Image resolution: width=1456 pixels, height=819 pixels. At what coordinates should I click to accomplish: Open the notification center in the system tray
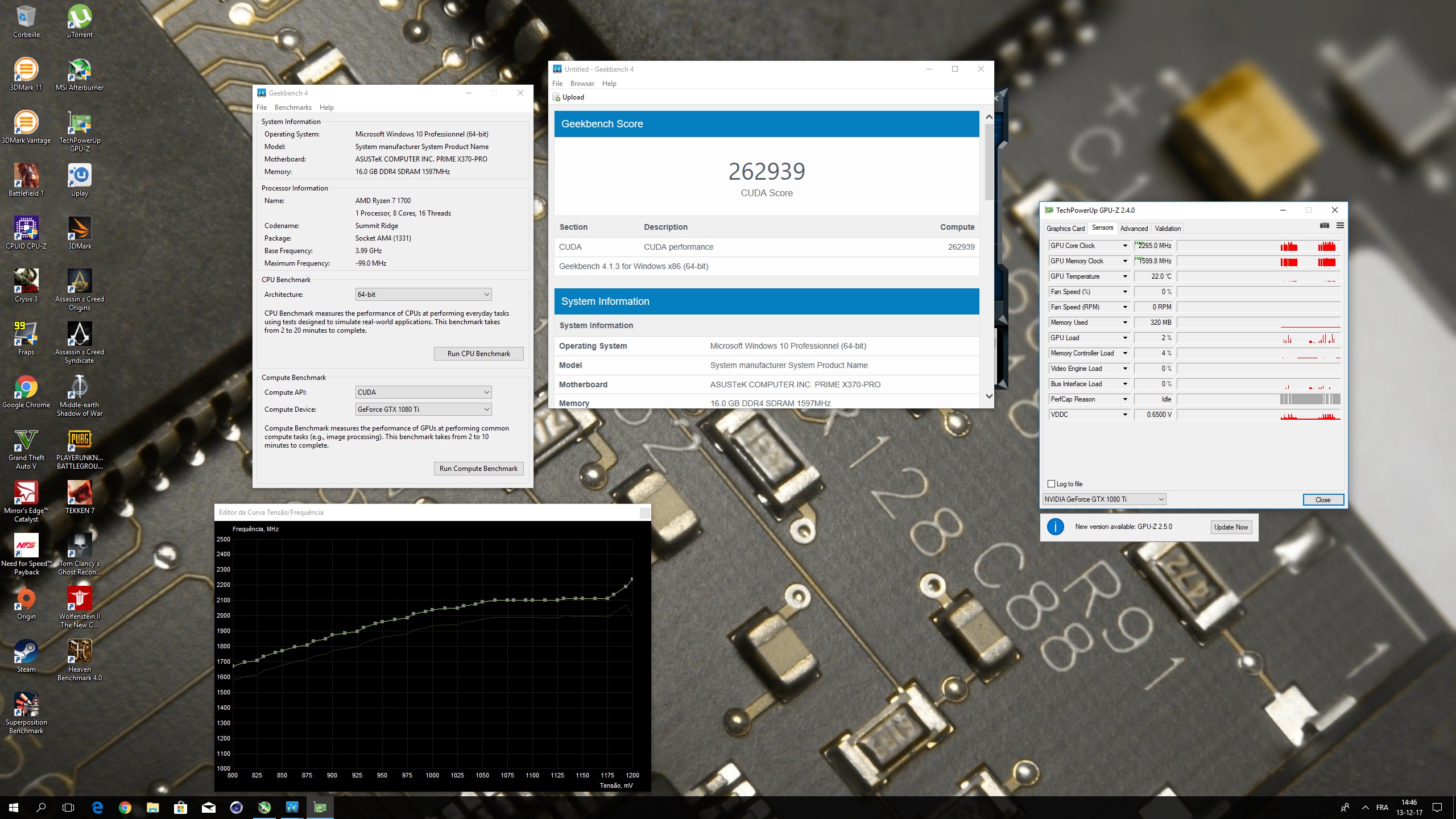pyautogui.click(x=1437, y=807)
